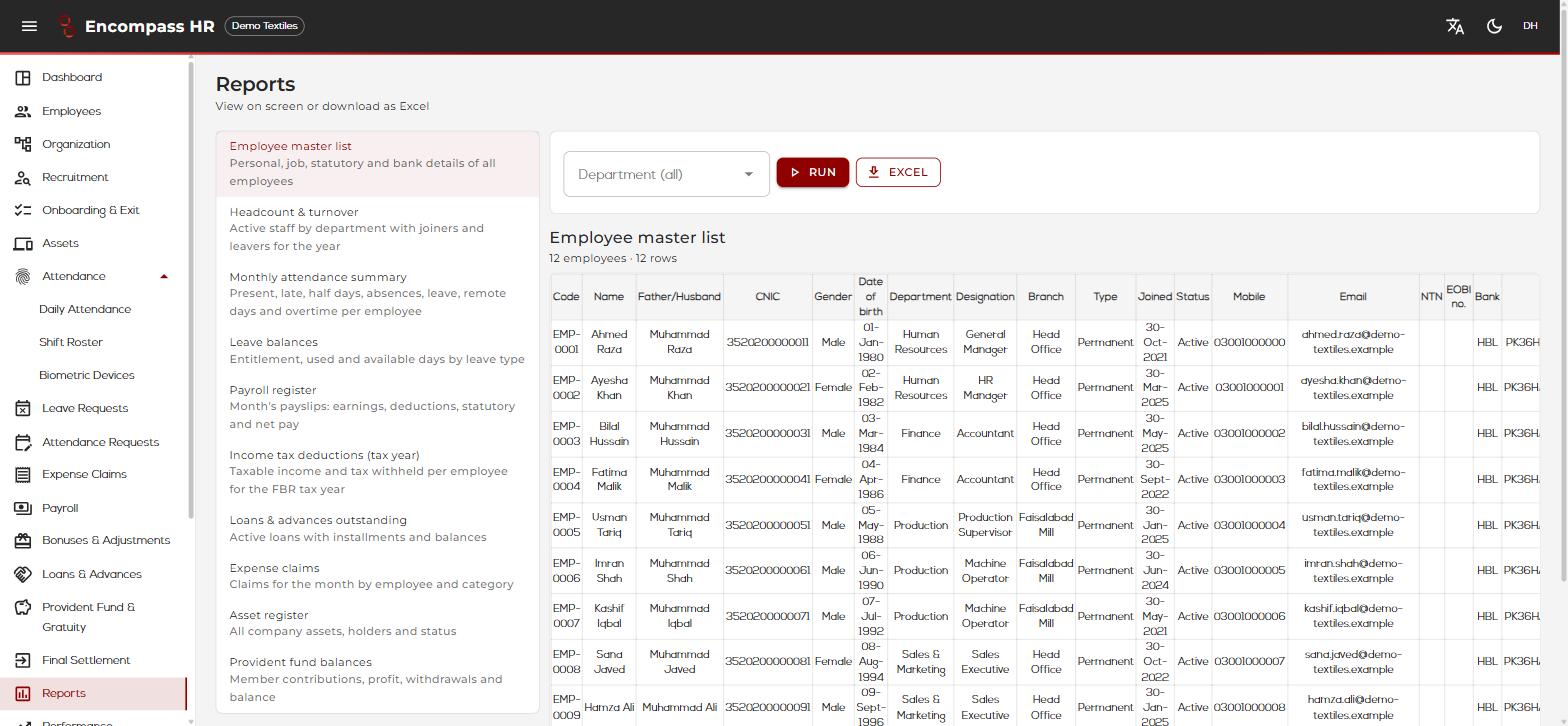Open Biometric Devices submenu item
The width and height of the screenshot is (1568, 726).
click(87, 375)
